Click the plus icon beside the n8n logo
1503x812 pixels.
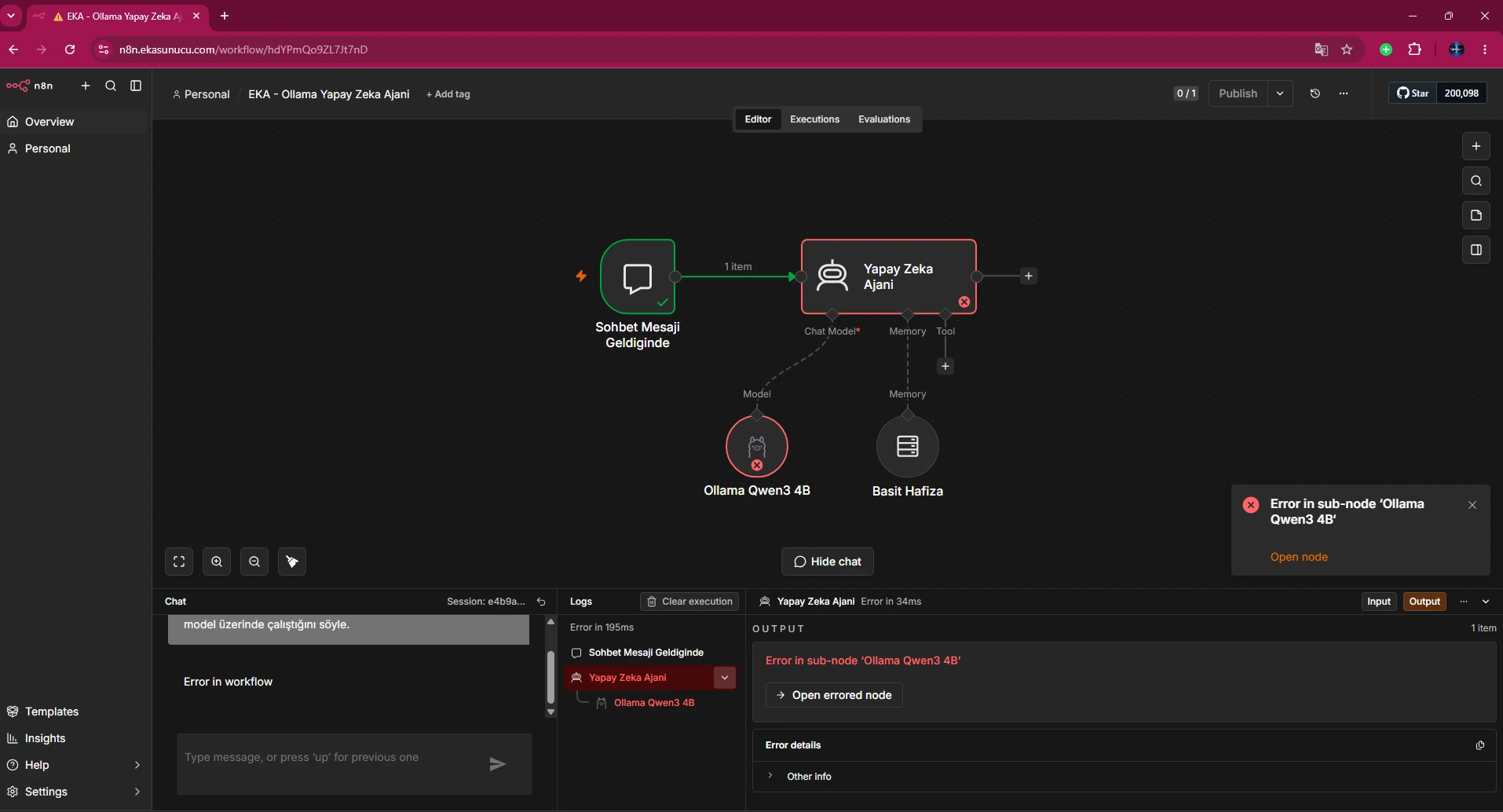tap(86, 86)
